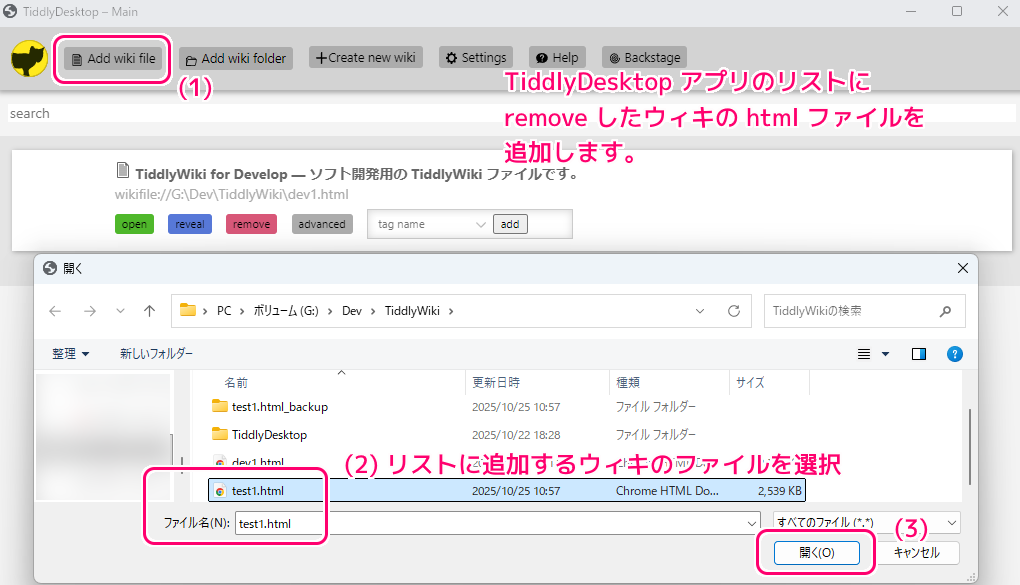Click remove on the dev1.html wiki entry
This screenshot has height=585, width=1020.
(250, 224)
